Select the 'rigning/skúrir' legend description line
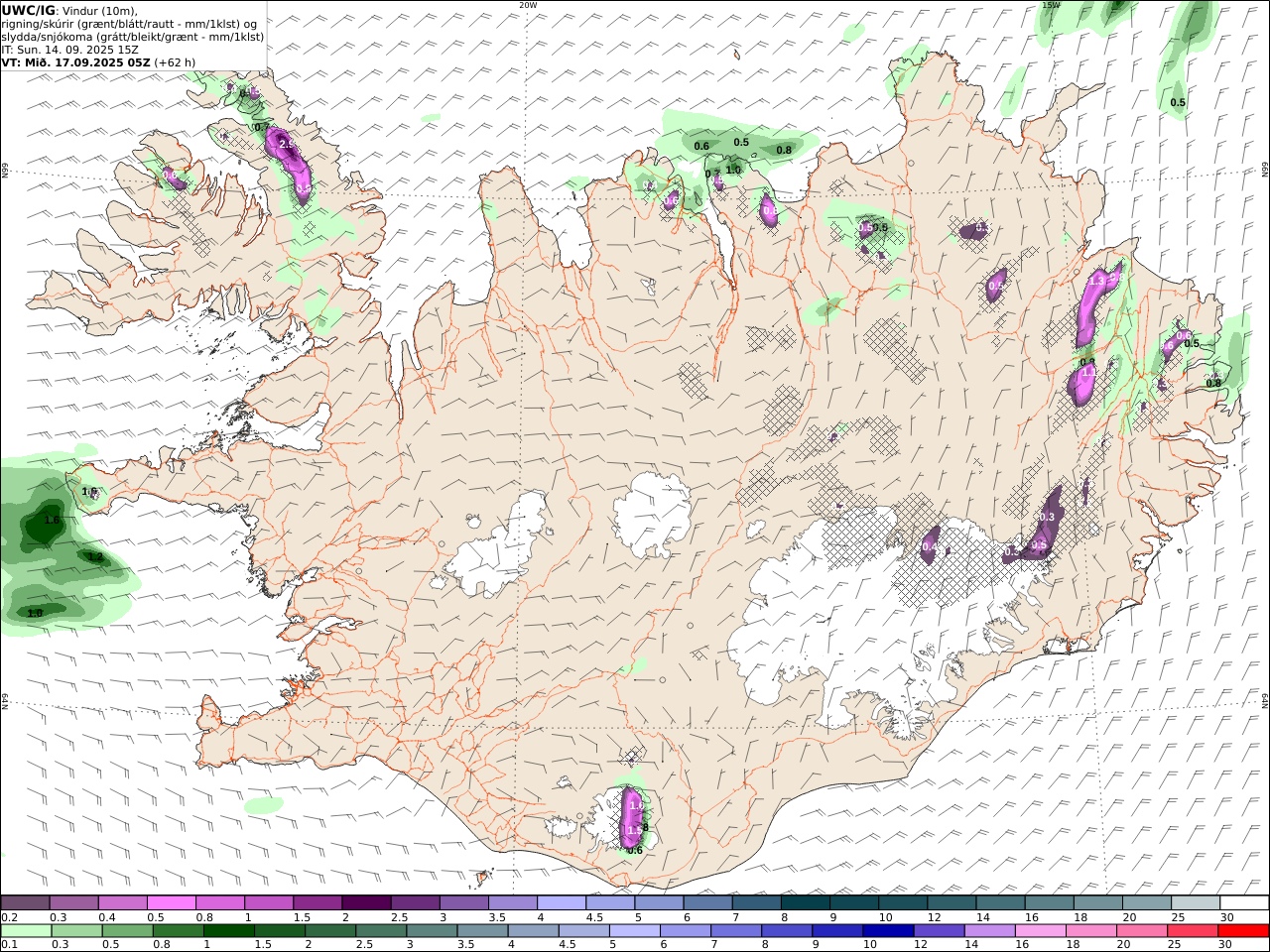 [130, 24]
